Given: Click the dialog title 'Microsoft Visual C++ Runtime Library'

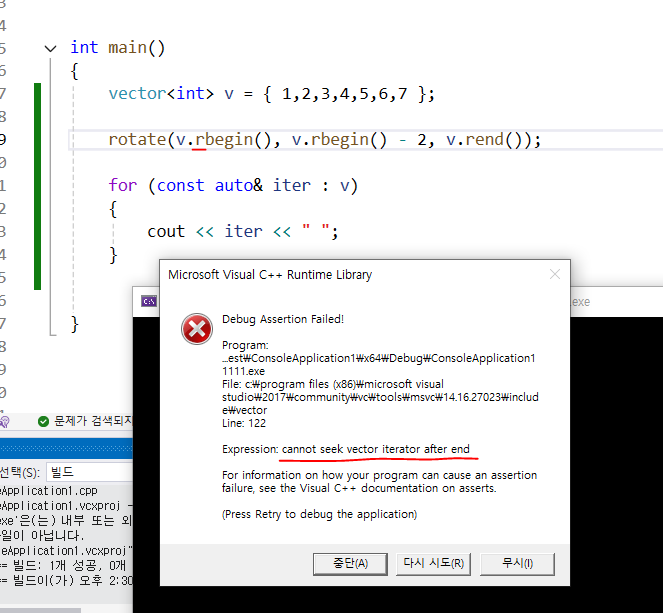Looking at the screenshot, I should [270, 275].
